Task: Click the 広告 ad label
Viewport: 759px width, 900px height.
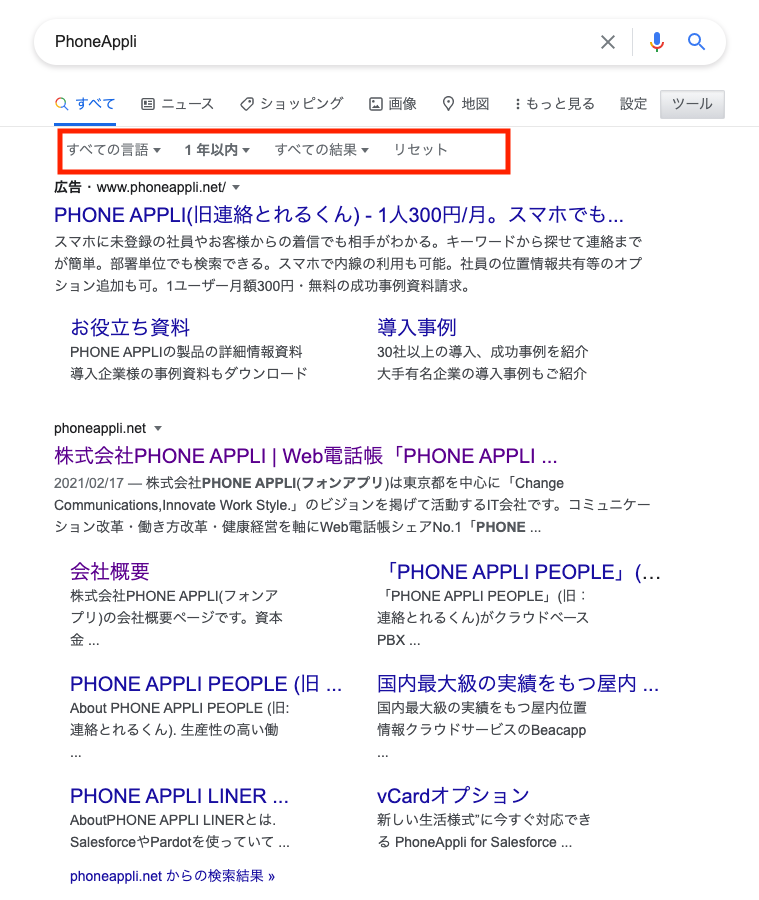Action: pyautogui.click(x=68, y=188)
